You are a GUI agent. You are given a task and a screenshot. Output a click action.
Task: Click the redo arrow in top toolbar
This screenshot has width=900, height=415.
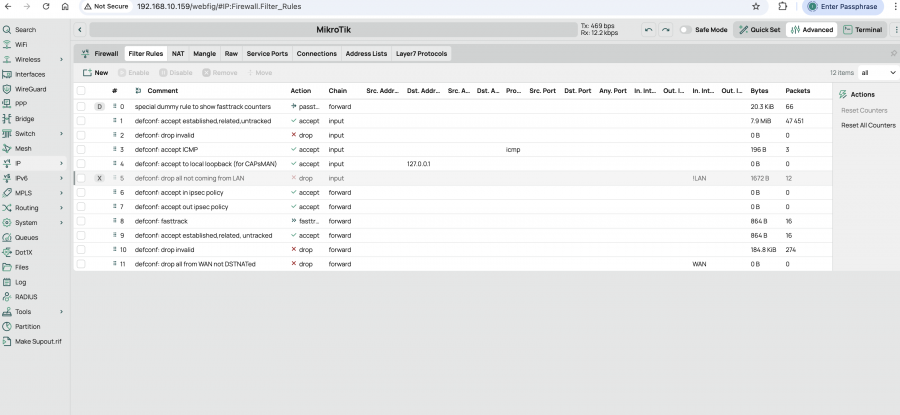tap(666, 30)
